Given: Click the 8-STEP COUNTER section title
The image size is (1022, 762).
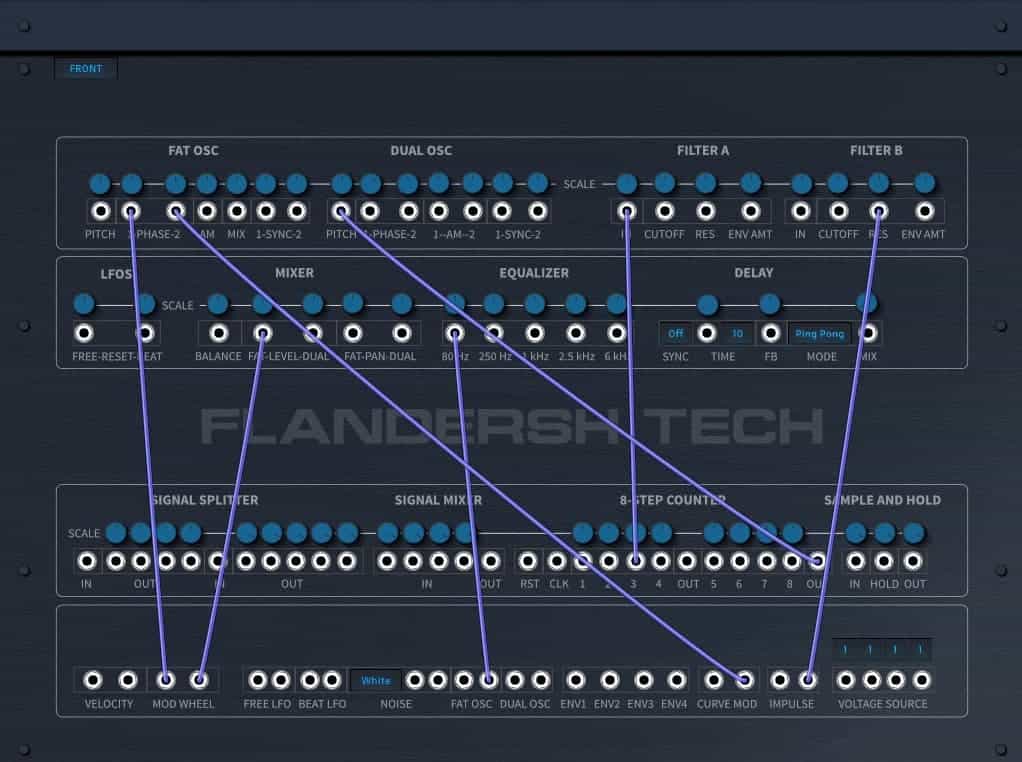Looking at the screenshot, I should pos(672,500).
